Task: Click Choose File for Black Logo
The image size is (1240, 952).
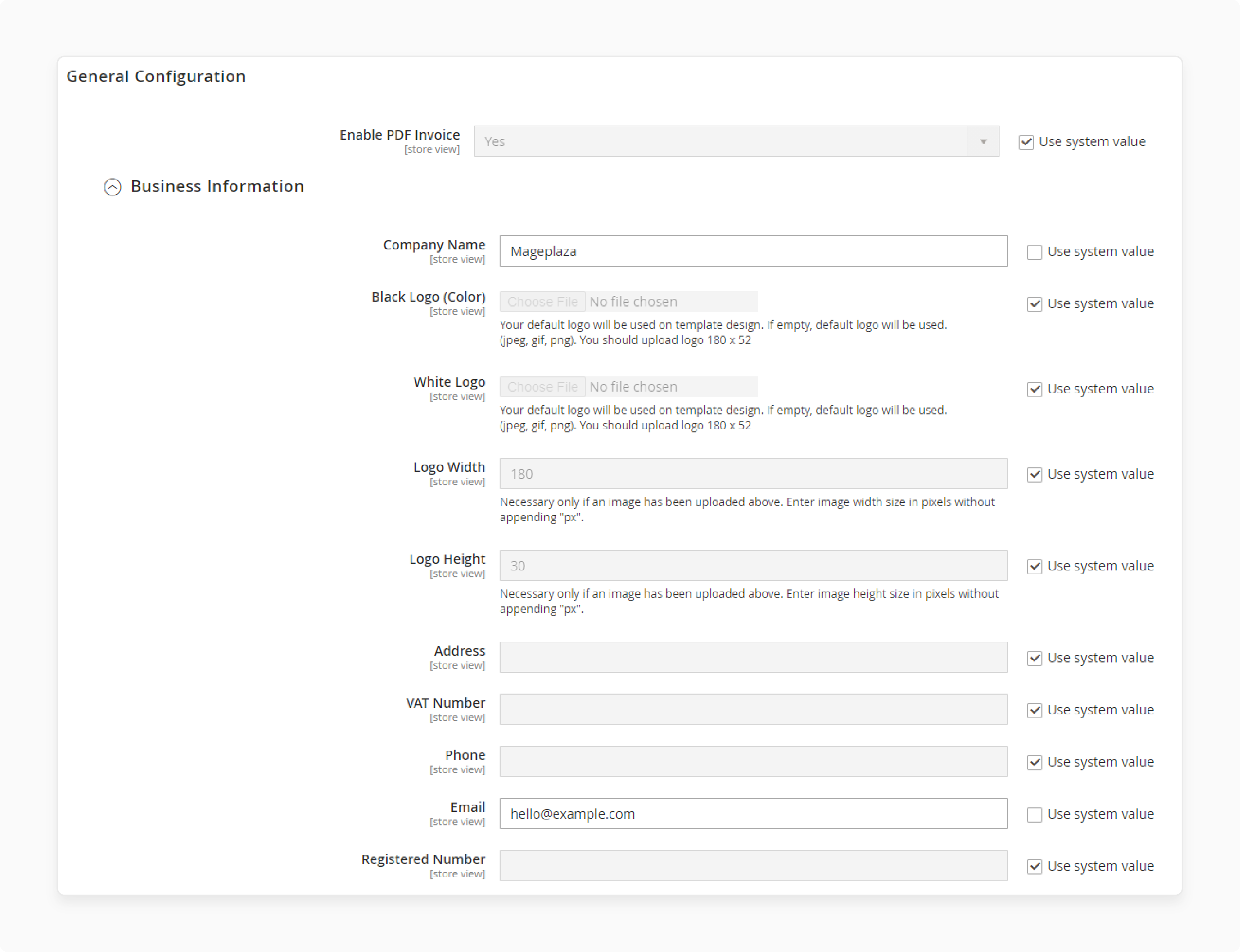Action: click(x=542, y=301)
